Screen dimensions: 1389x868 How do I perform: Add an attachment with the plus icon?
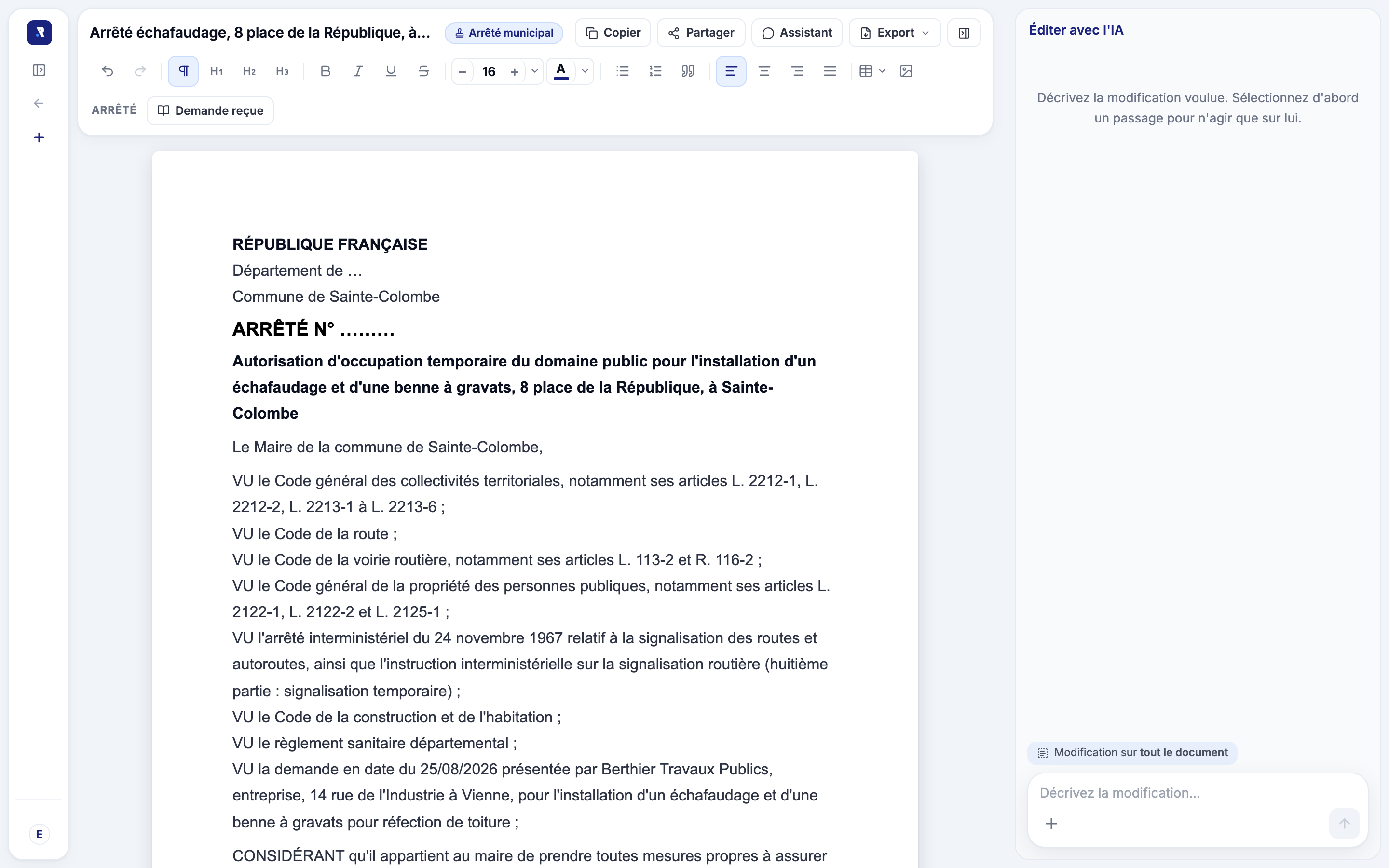coord(1051,824)
